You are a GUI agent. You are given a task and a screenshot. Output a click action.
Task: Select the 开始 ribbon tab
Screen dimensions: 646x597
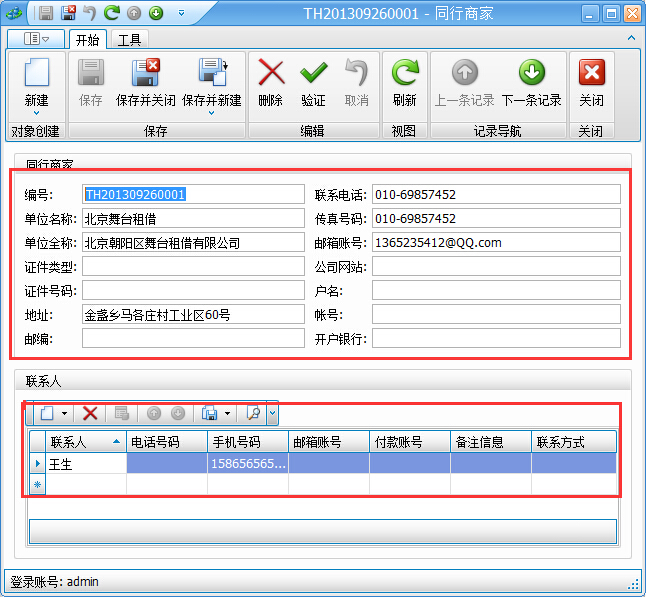point(88,40)
